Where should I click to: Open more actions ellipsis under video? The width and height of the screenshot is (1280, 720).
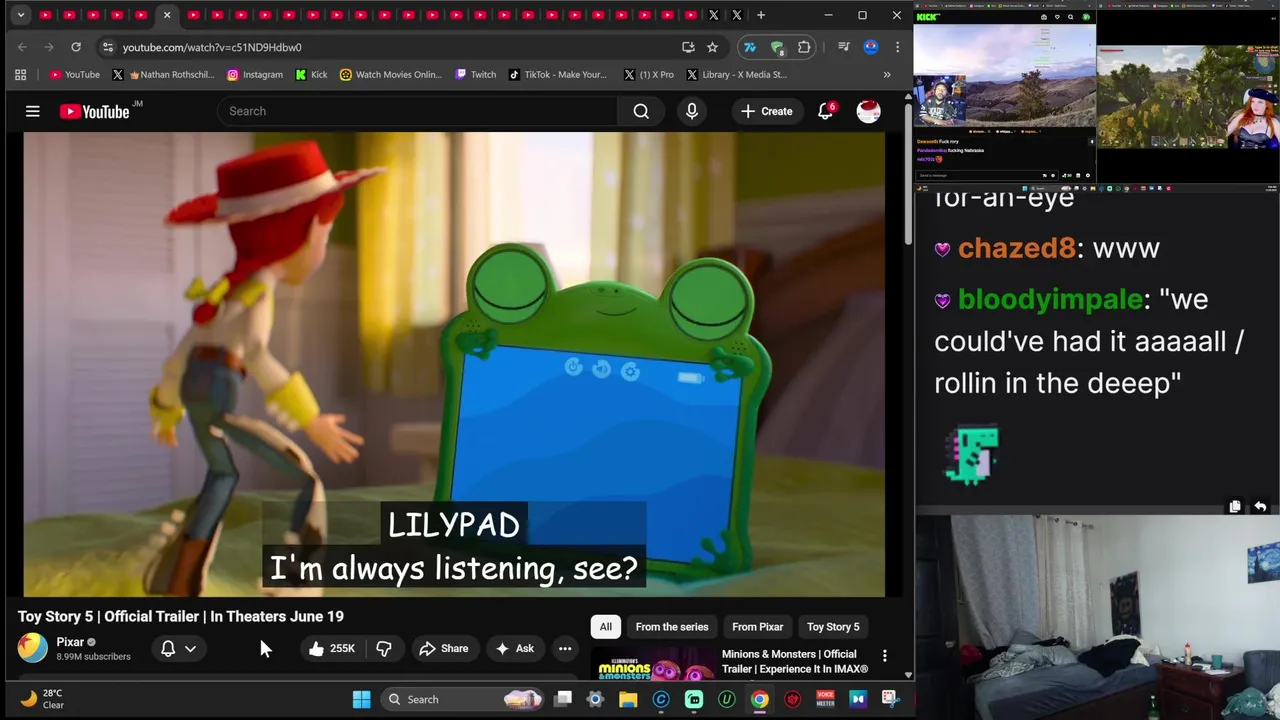[565, 648]
